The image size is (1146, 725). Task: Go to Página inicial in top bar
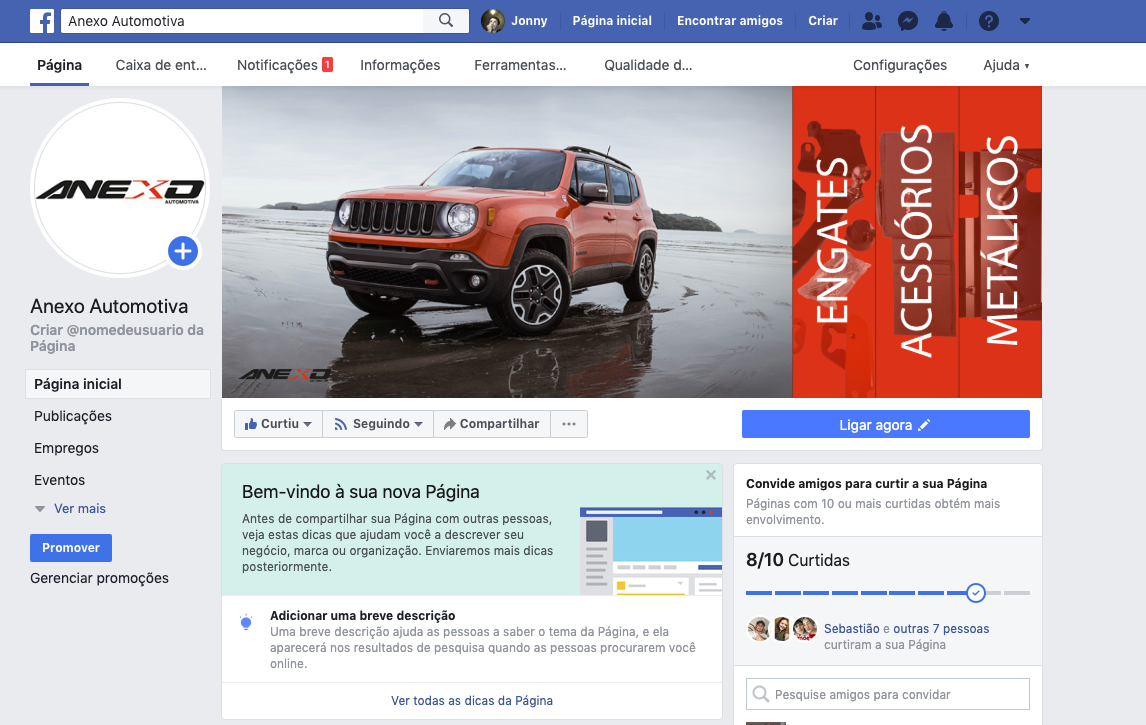612,21
